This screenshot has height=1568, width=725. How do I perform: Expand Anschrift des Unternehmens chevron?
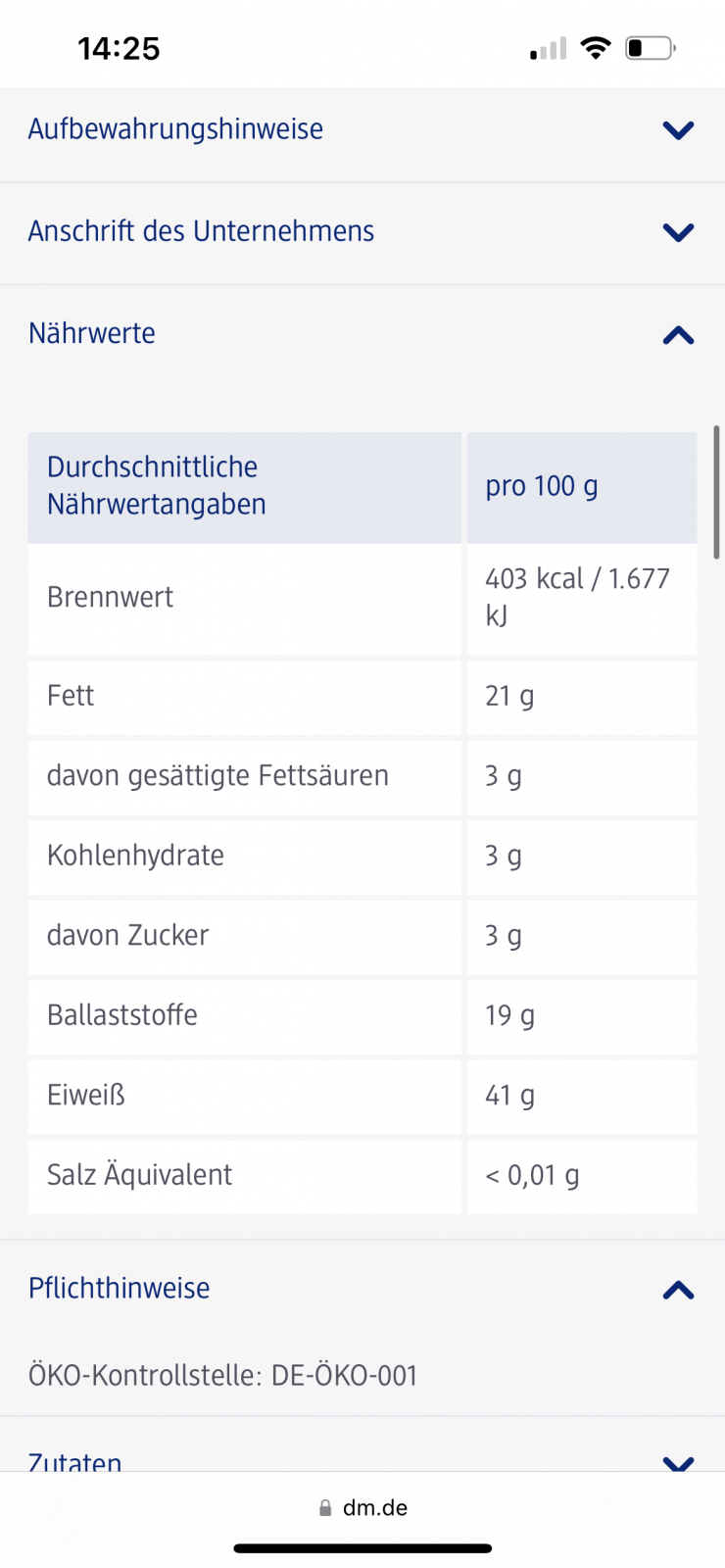point(678,232)
